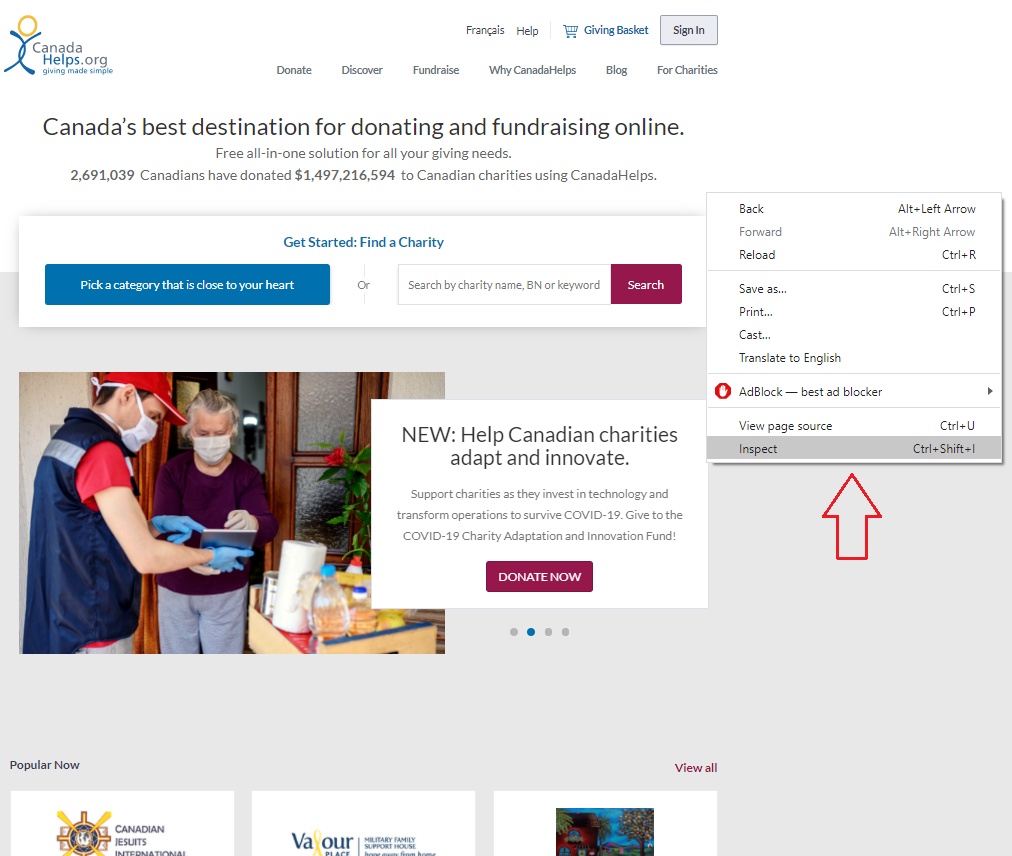
Task: Click the Giving Basket cart icon
Action: [x=570, y=30]
